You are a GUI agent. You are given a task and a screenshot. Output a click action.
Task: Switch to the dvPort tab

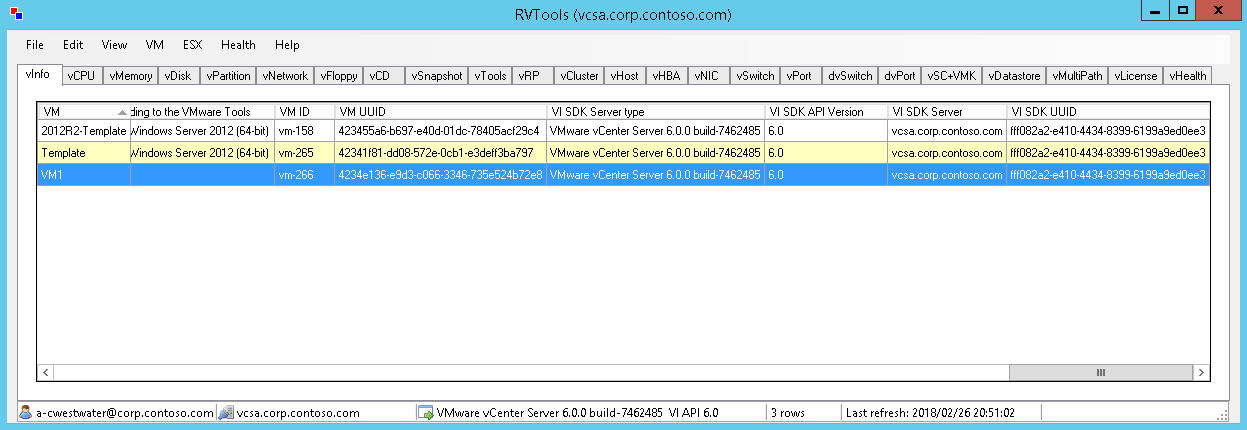900,76
